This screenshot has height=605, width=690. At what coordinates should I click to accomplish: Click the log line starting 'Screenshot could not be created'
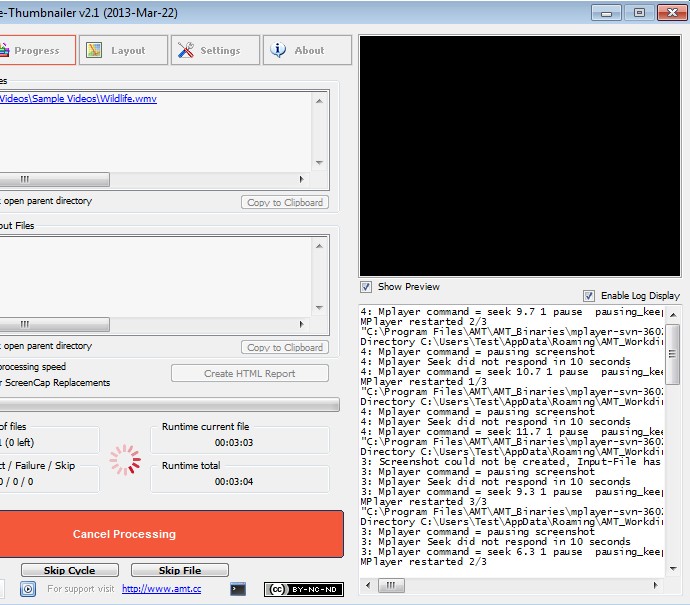point(510,462)
